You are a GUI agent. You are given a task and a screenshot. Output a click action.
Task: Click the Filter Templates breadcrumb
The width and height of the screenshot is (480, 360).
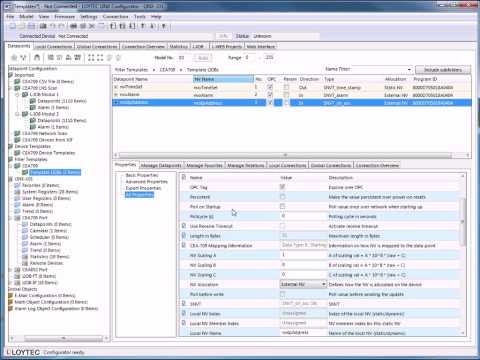tap(131, 70)
